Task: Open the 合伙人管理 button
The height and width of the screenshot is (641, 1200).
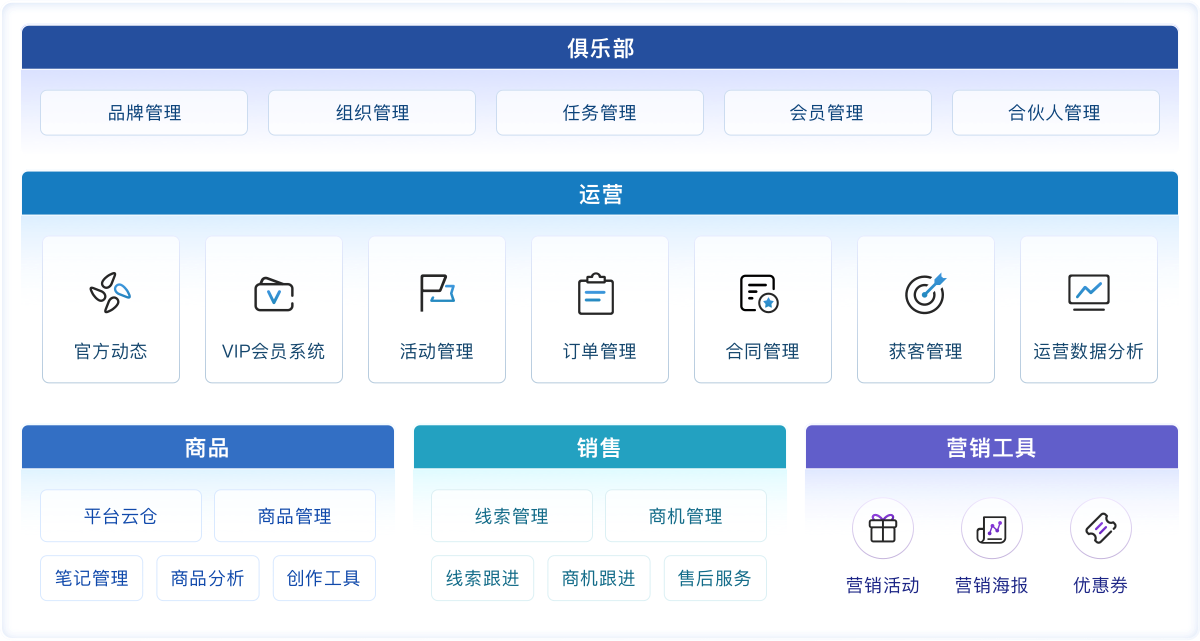Action: tap(1056, 113)
